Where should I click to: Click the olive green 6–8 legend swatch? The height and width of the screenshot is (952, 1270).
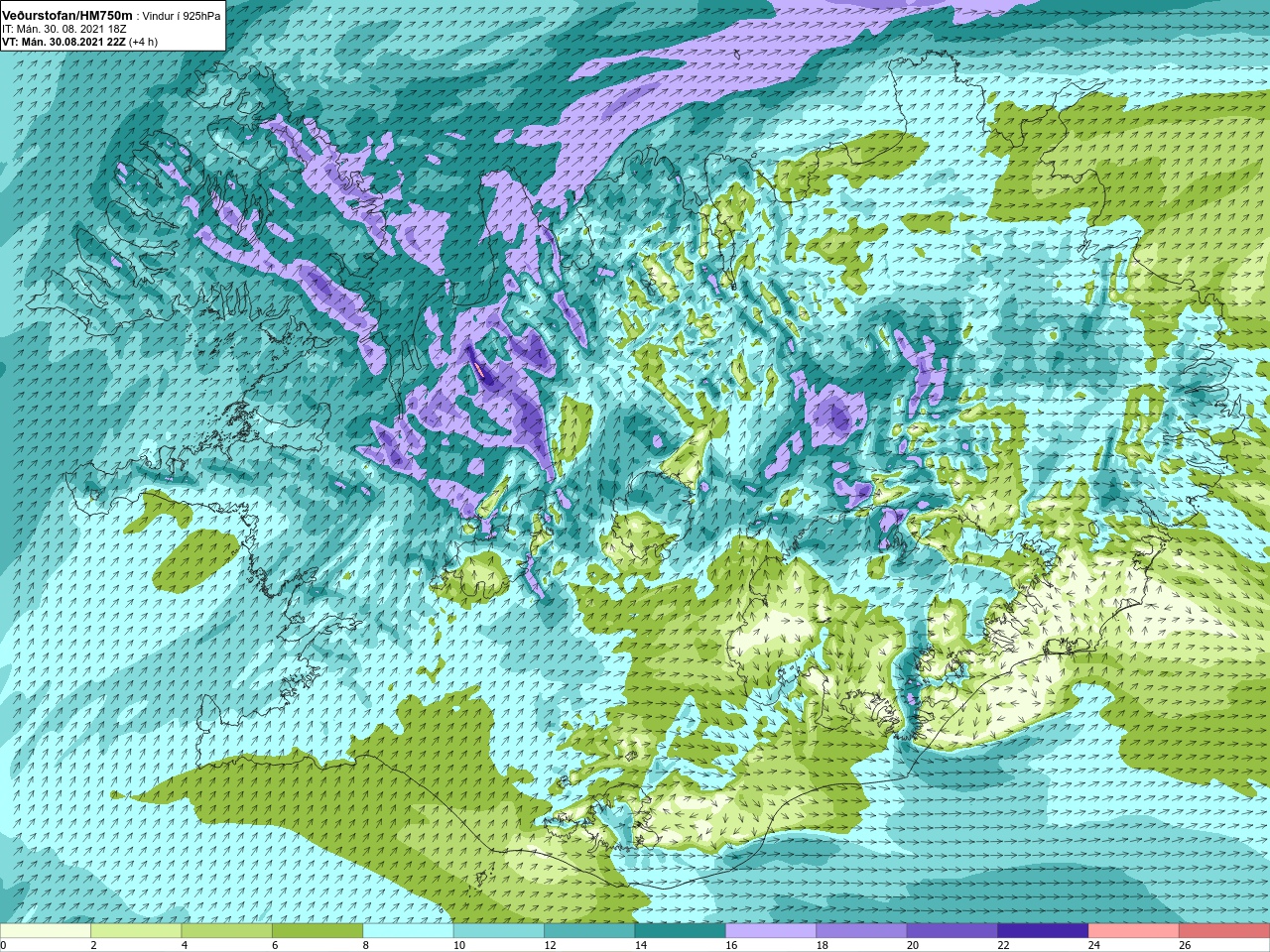[x=317, y=932]
